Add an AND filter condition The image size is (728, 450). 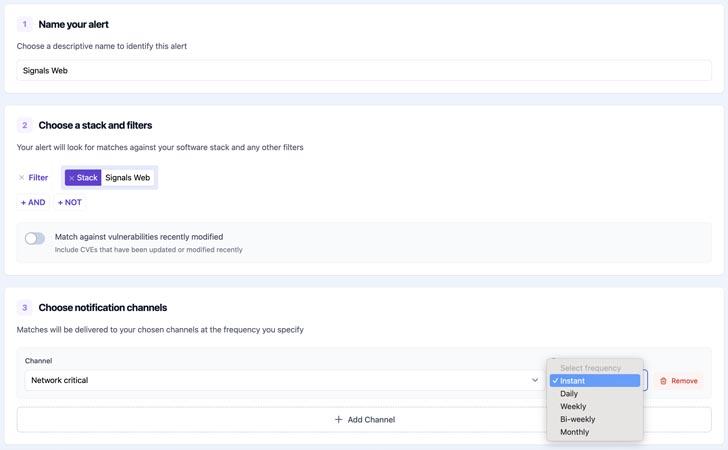(33, 202)
